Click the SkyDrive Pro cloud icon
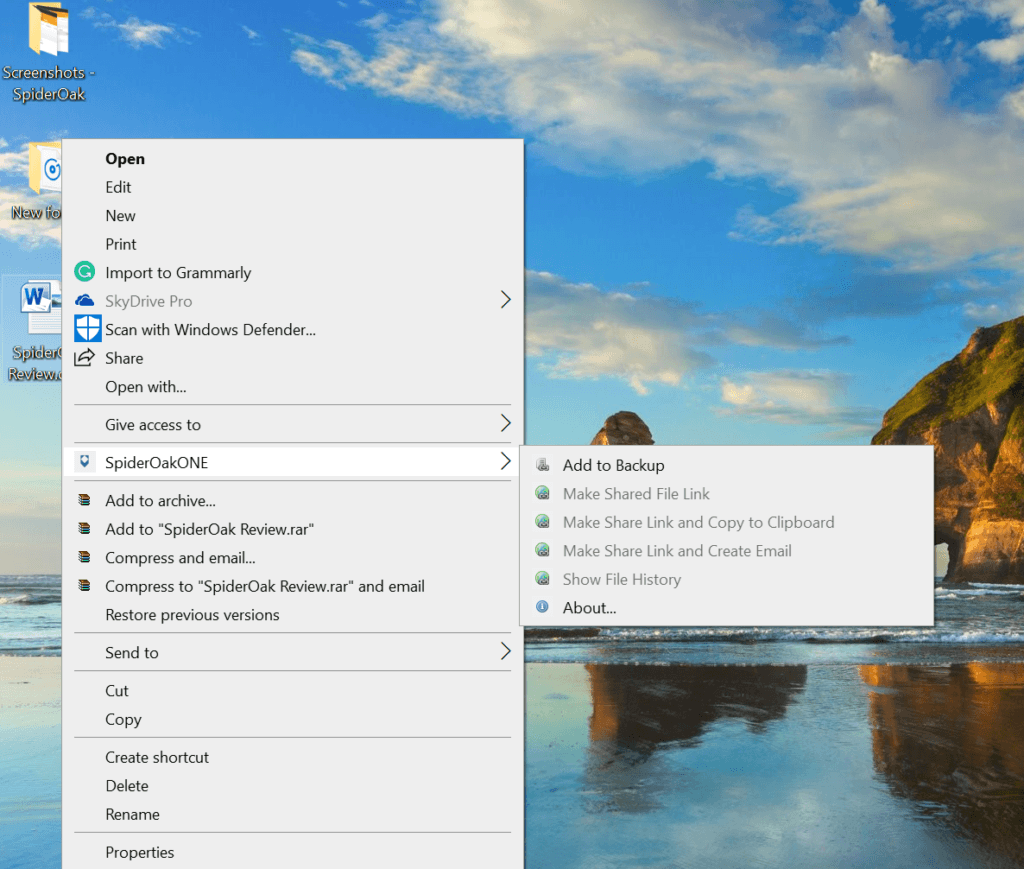The width and height of the screenshot is (1024, 869). [x=84, y=300]
